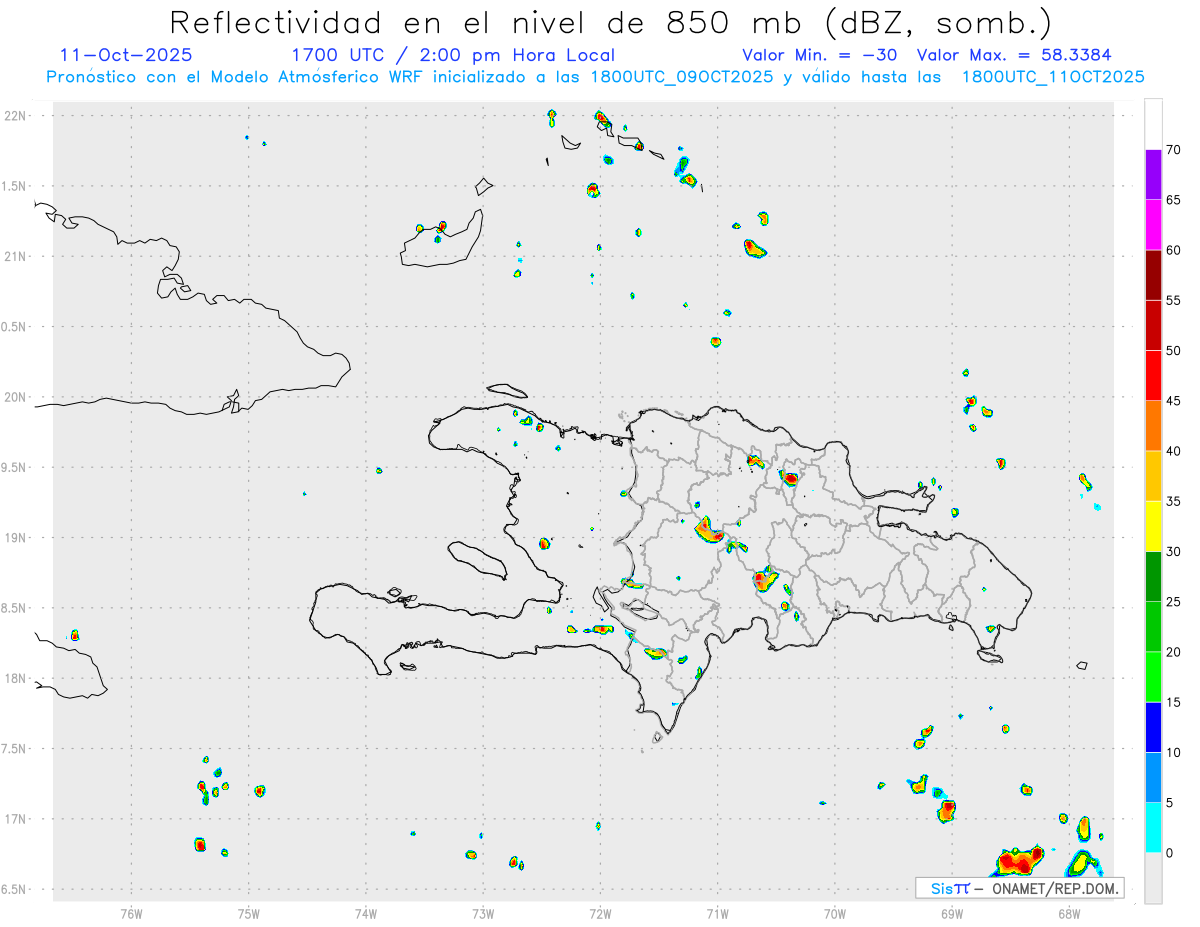Screen dimensions: 1200x927
Task: Pick the orange 40–45 dBZ color band
Action: [x=1153, y=426]
